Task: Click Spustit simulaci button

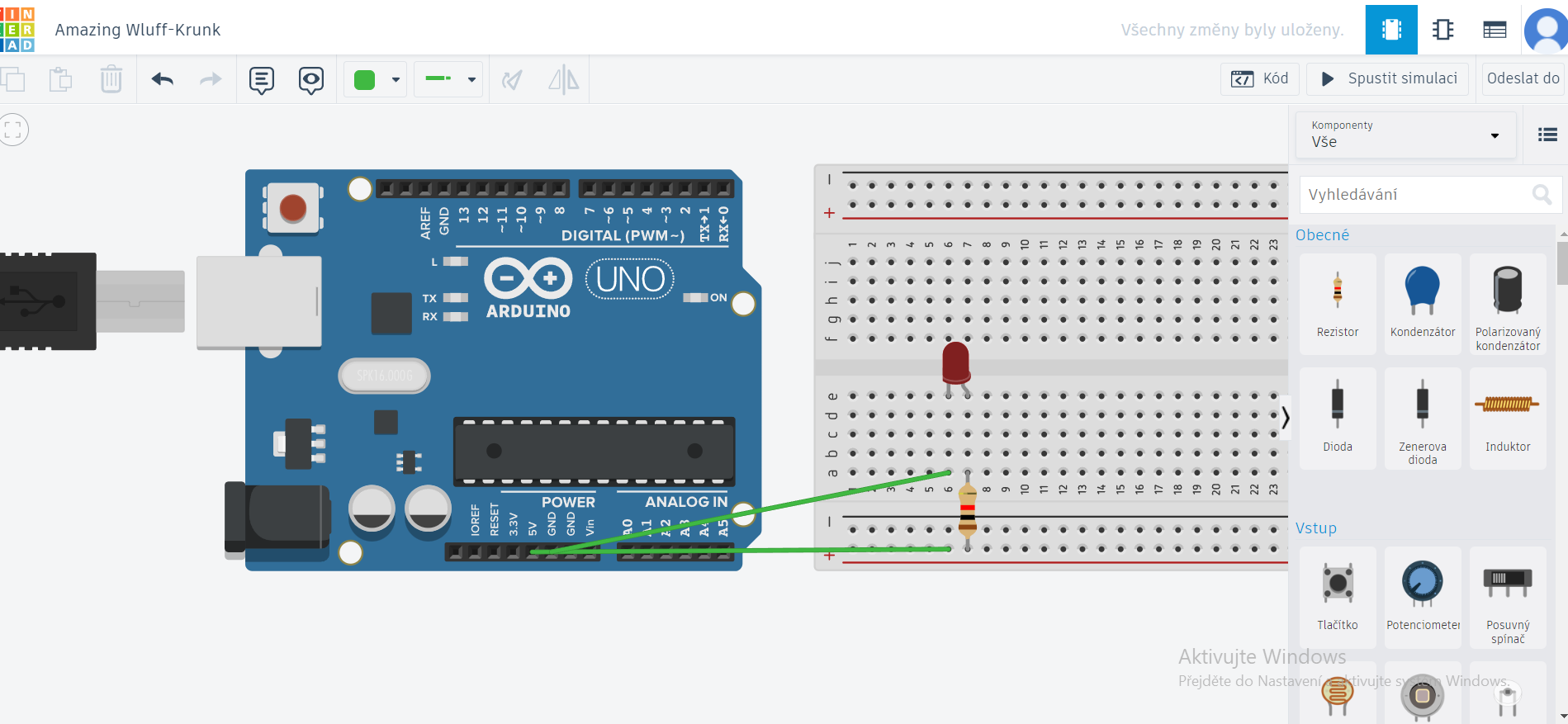Action: click(x=1388, y=78)
